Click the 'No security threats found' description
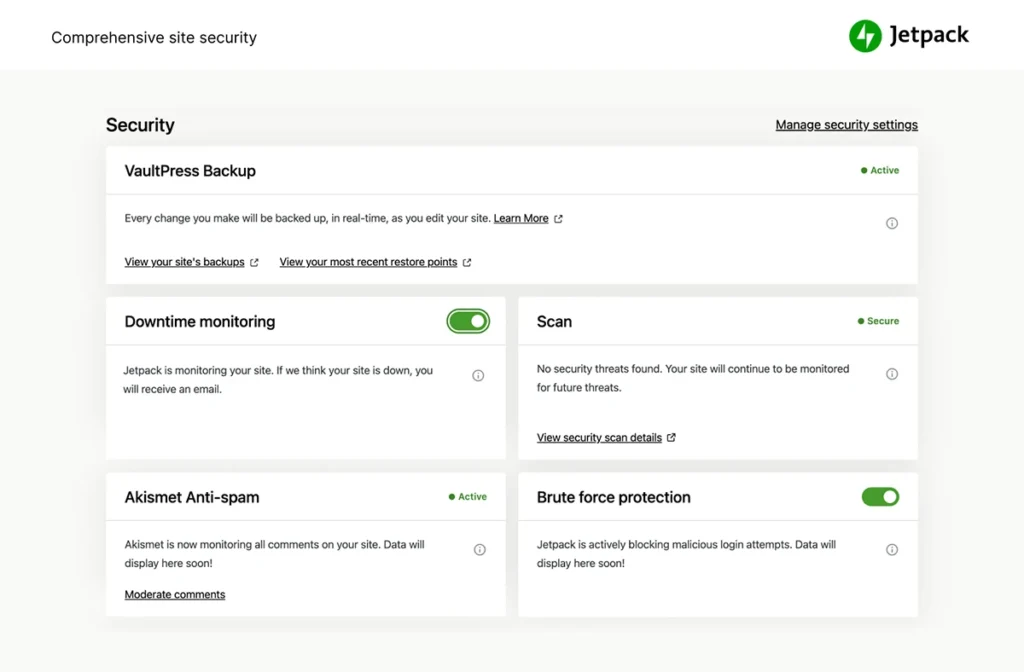 click(693, 378)
